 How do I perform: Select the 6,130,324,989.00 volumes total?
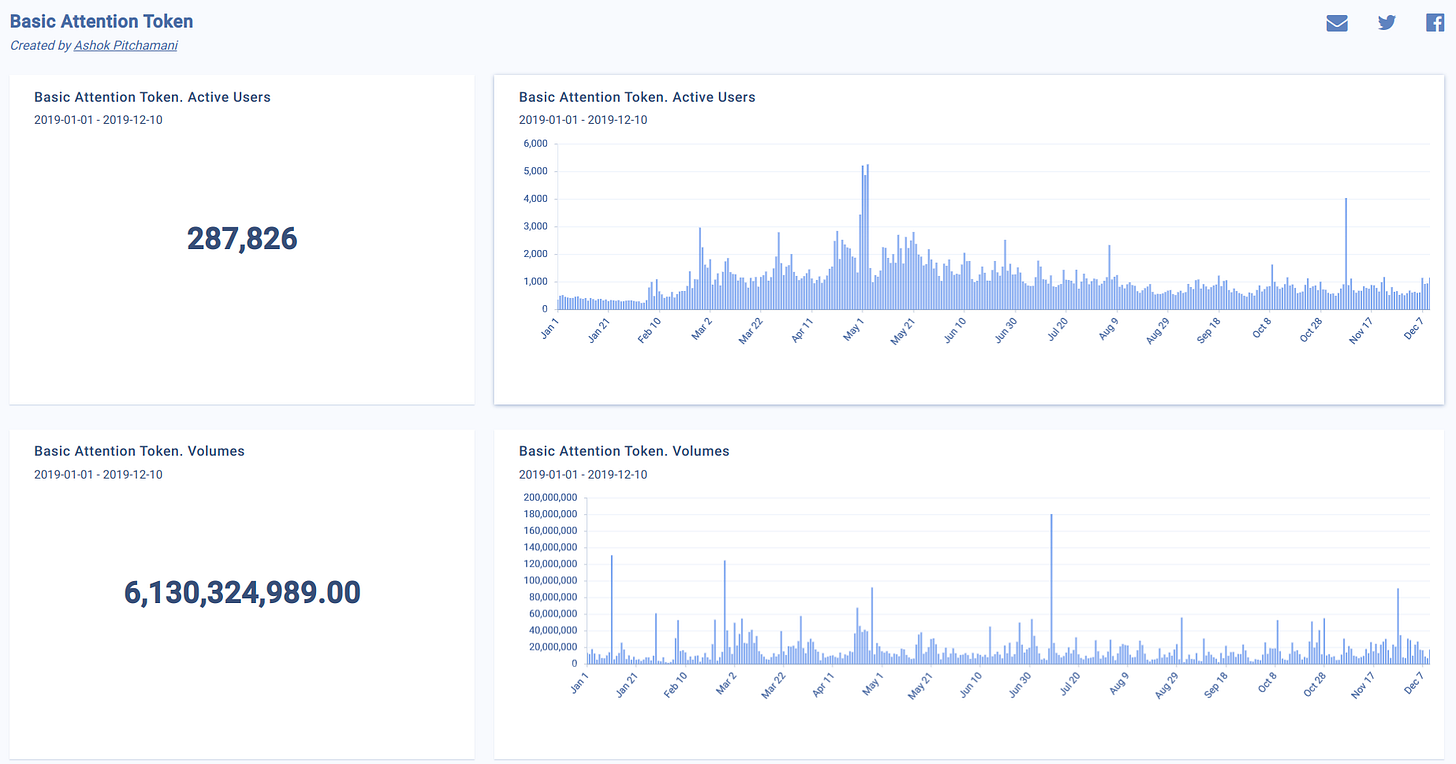point(242,592)
